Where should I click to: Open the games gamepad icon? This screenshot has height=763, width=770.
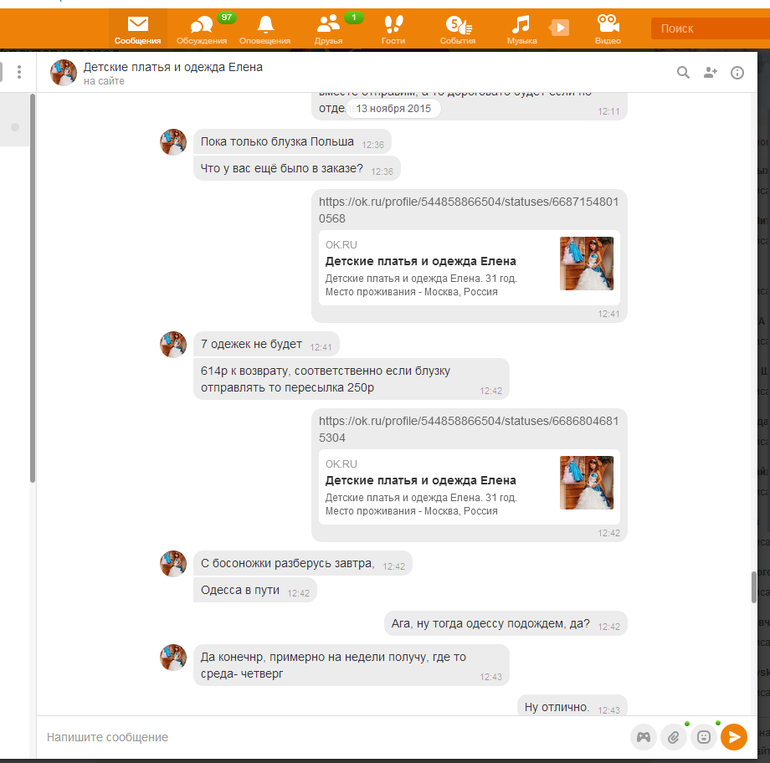644,737
